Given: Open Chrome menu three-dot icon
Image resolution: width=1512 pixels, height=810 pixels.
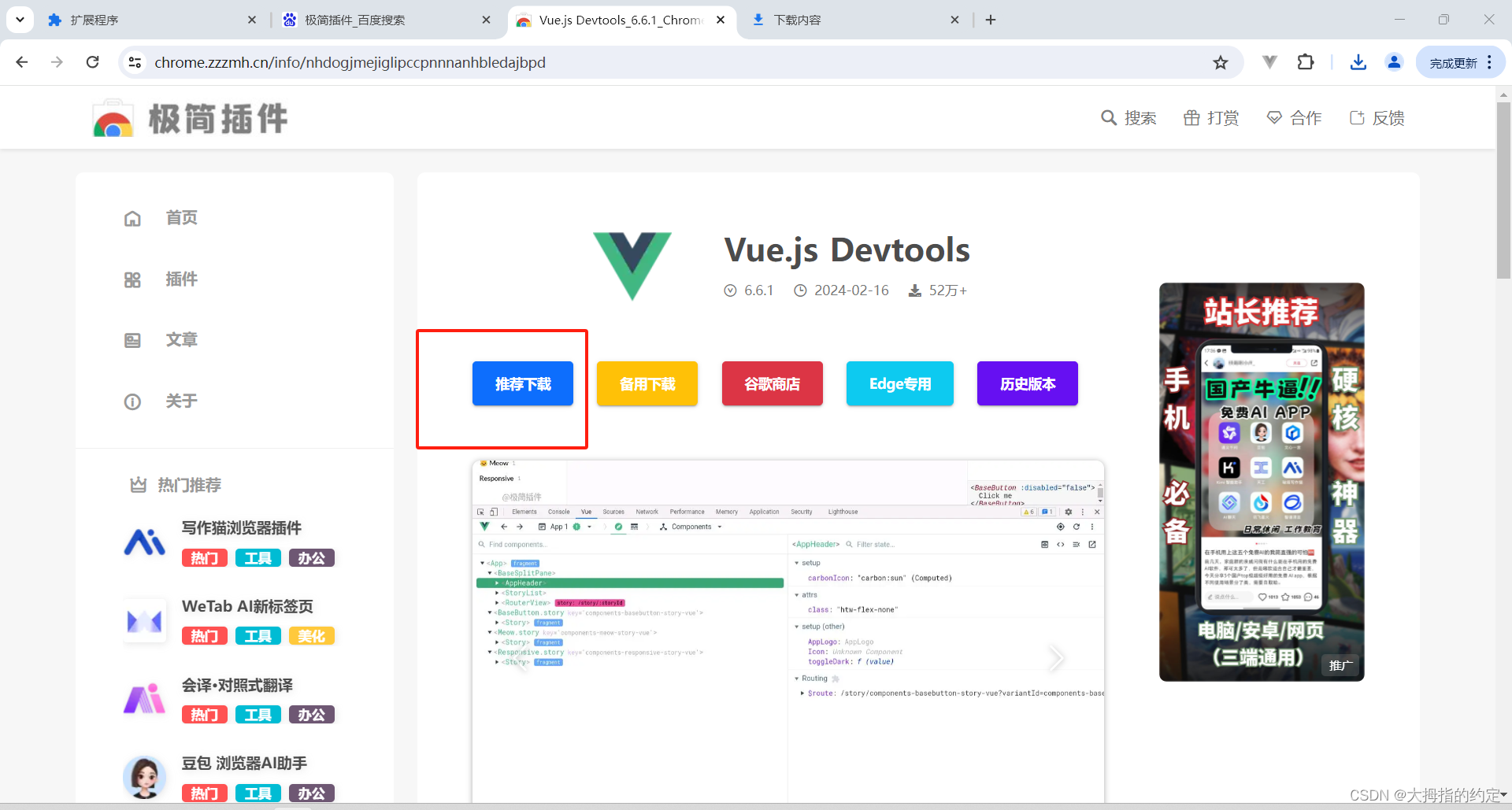Looking at the screenshot, I should coord(1489,62).
